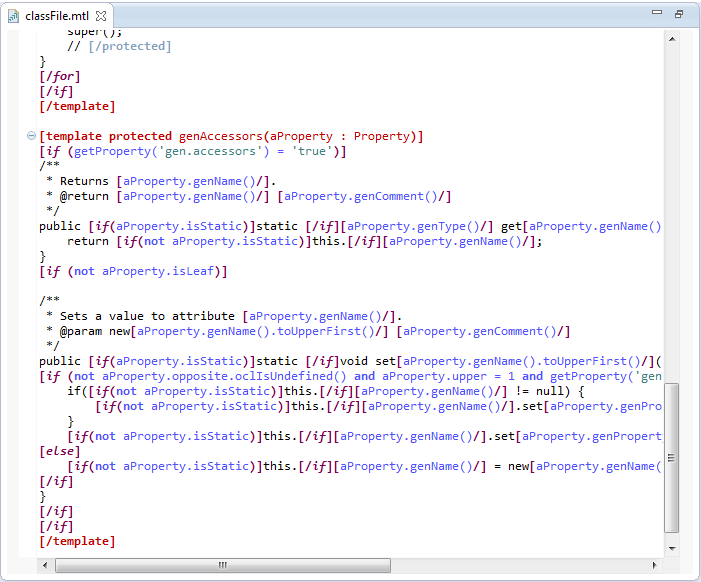
Task: Click the horizontal scrollbar thumb
Action: [222, 565]
